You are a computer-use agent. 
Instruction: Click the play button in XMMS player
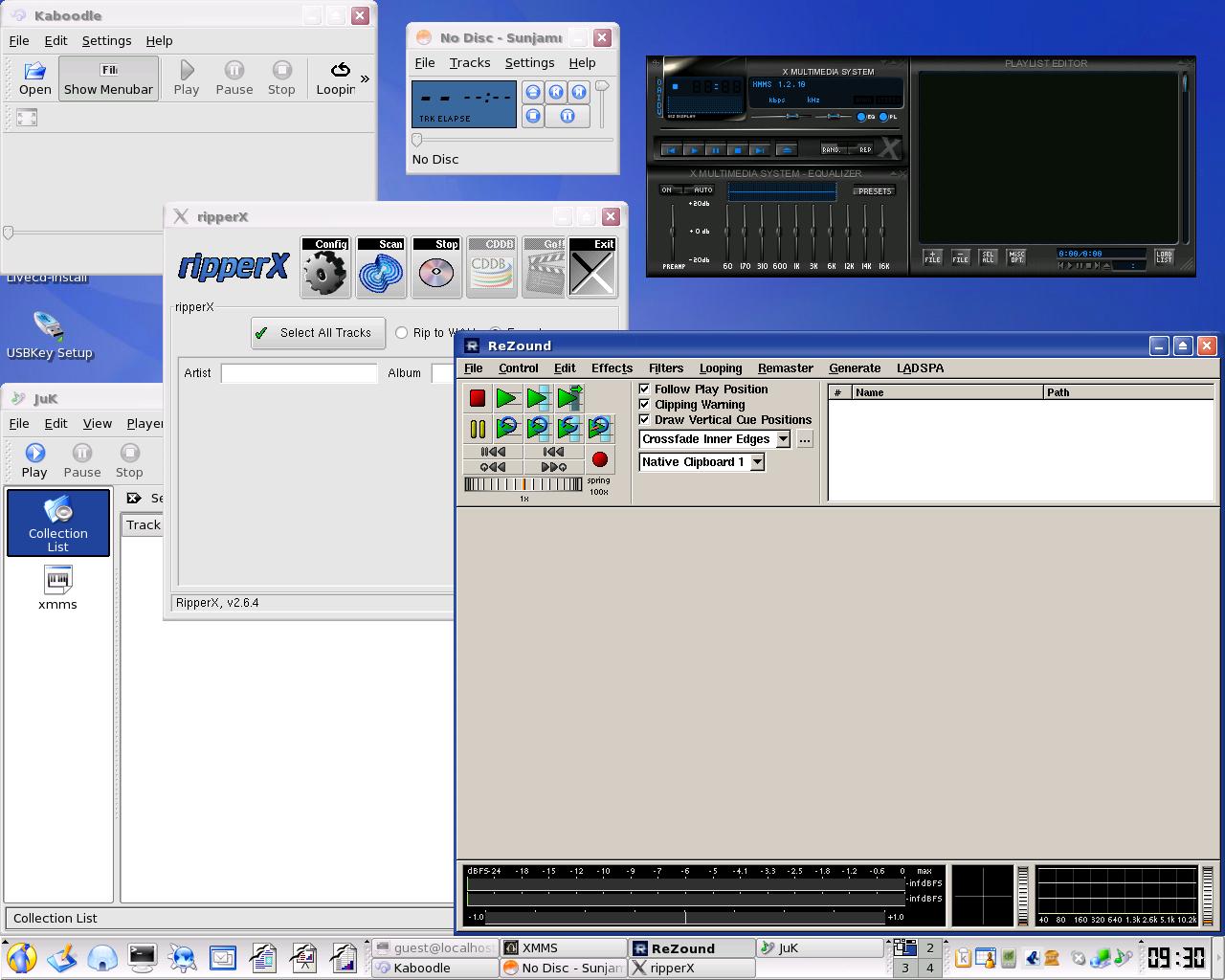pos(694,150)
